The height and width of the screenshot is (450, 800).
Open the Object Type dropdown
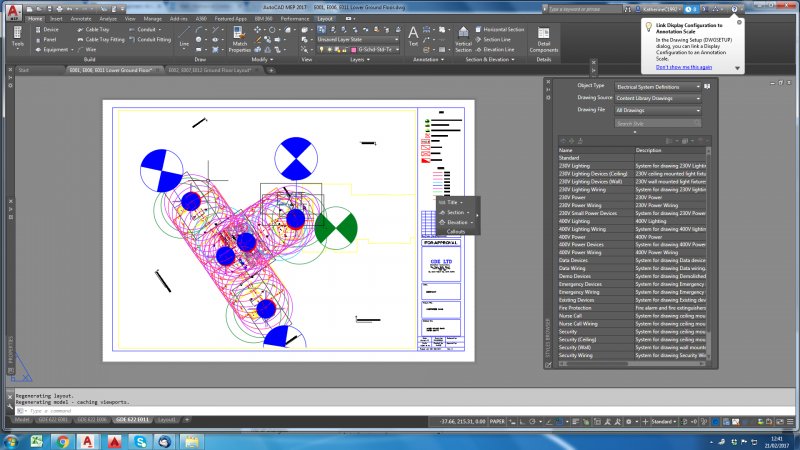[x=659, y=87]
